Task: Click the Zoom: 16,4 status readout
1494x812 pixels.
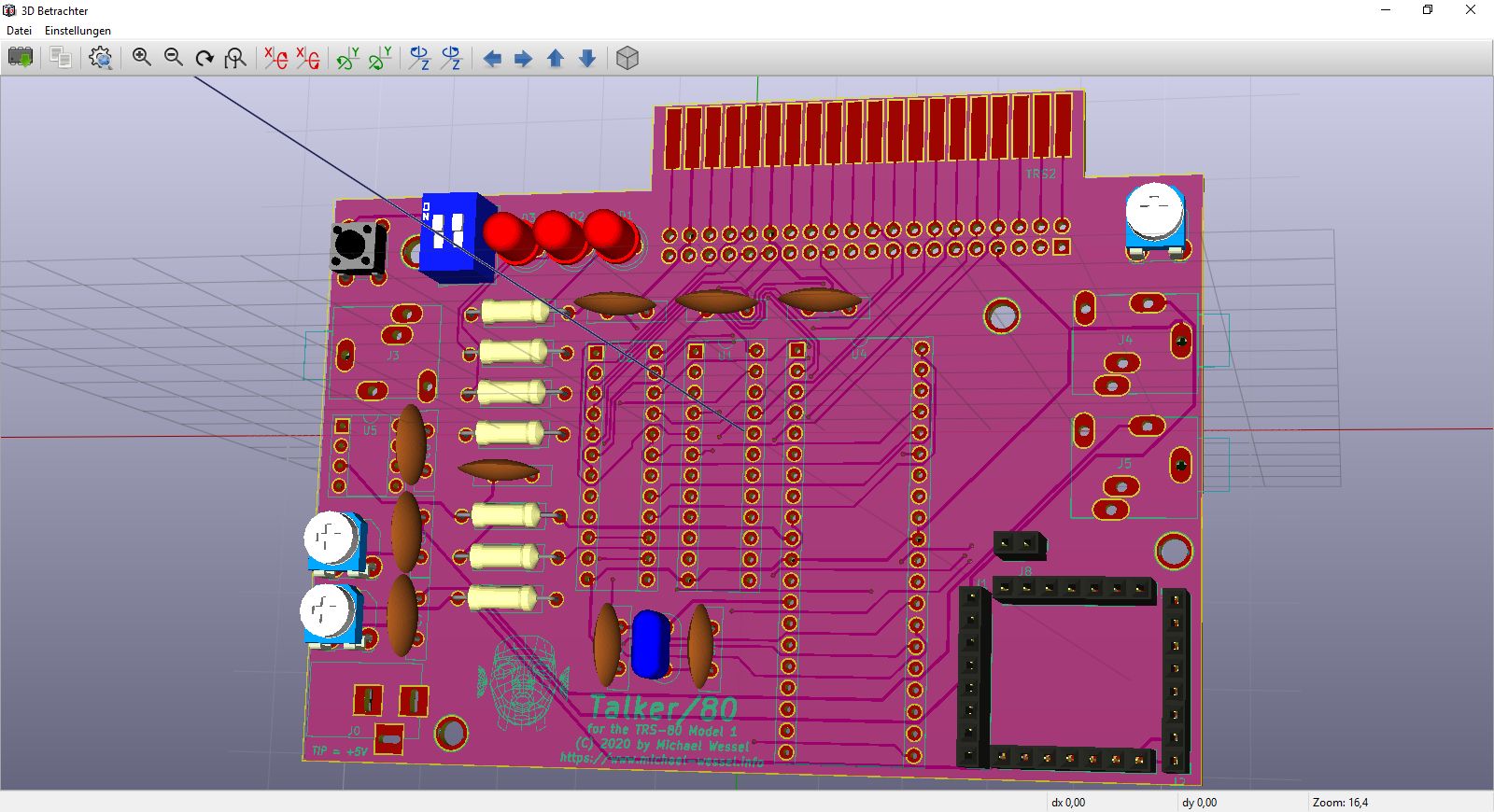Action: click(x=1340, y=802)
